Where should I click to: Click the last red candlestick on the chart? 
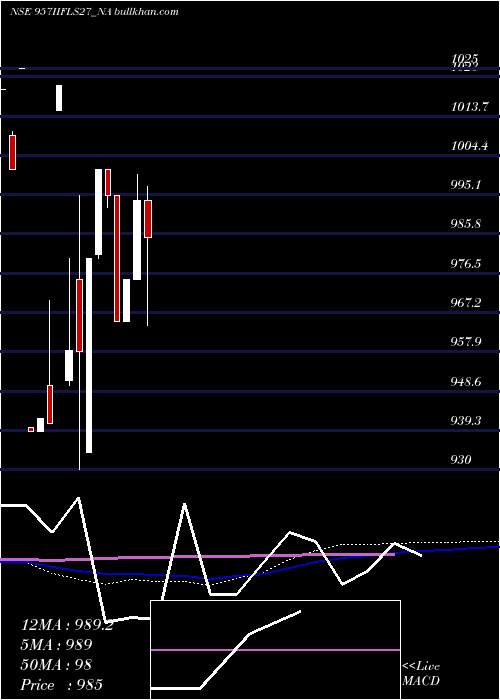(148, 219)
